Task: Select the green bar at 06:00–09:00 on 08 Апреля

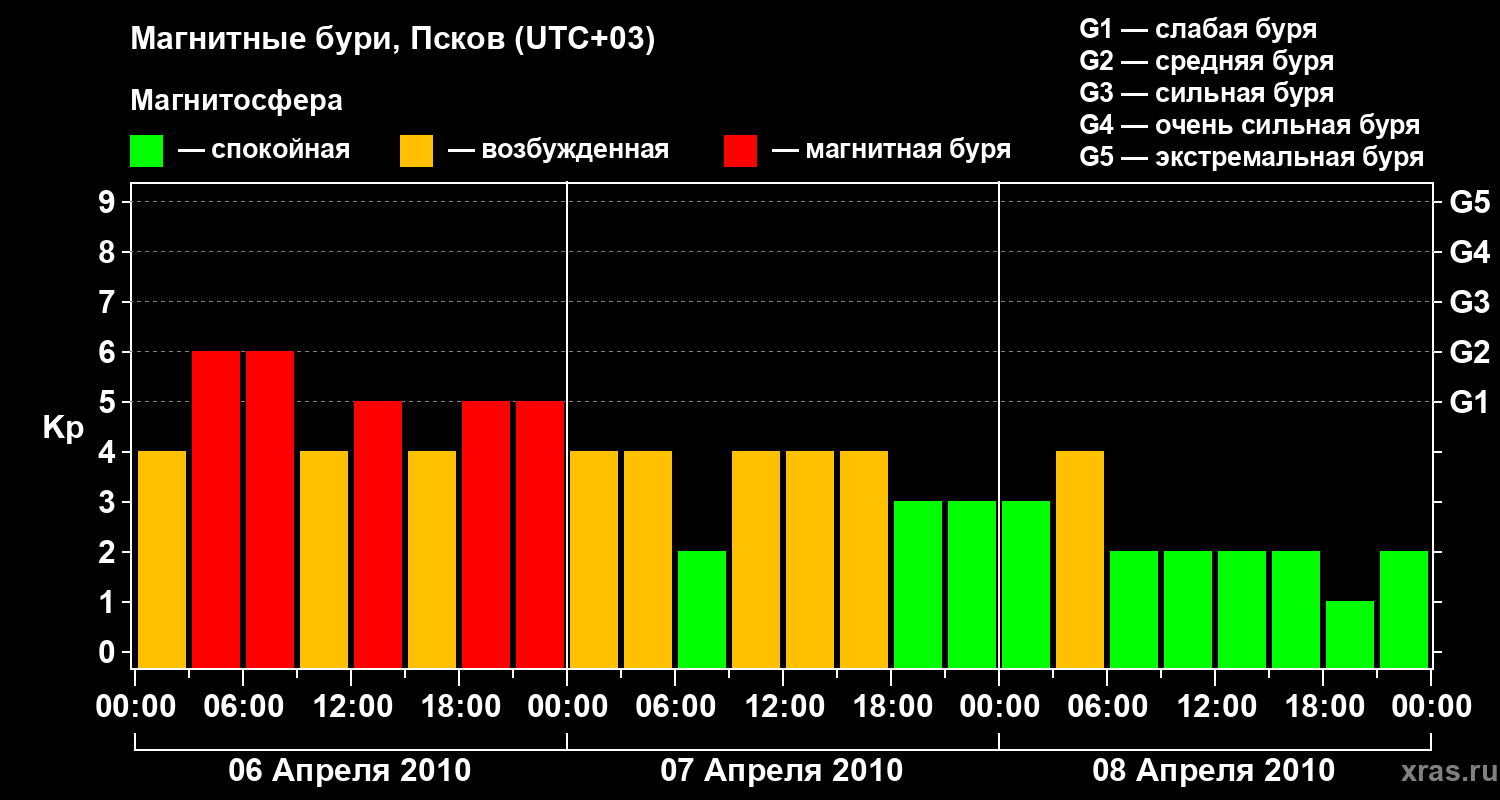Action: (1134, 609)
